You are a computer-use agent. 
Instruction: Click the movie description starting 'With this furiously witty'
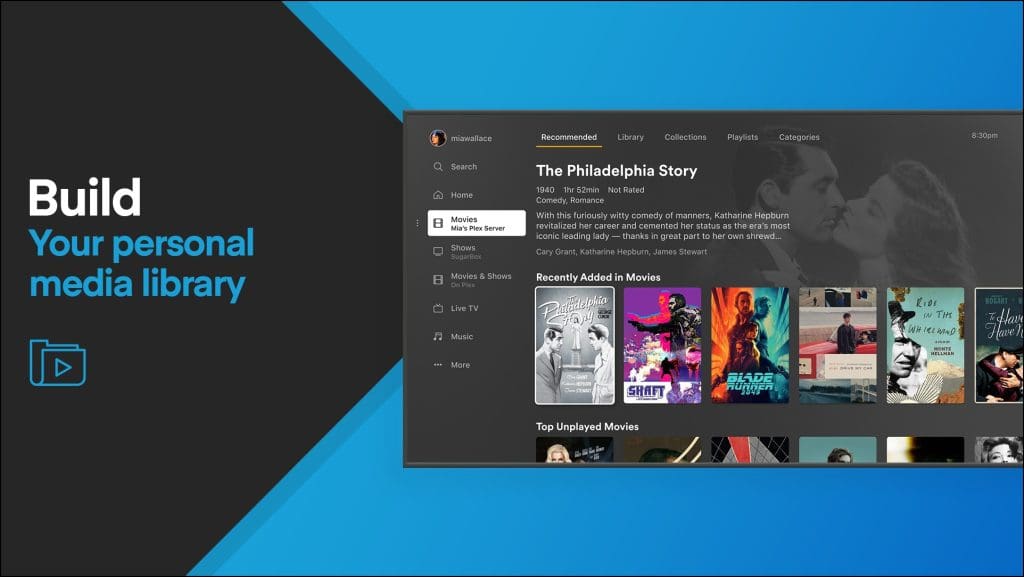pyautogui.click(x=663, y=226)
